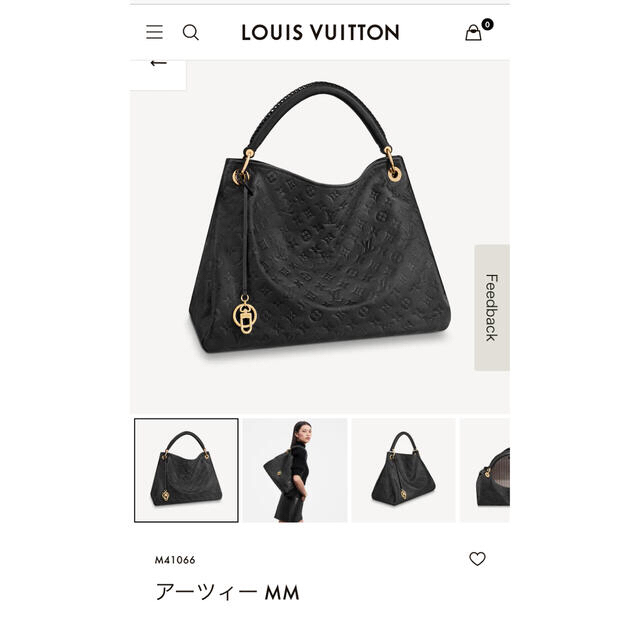The image size is (640, 640).
Task: Add the bag to wishlist with heart
Action: tap(477, 558)
